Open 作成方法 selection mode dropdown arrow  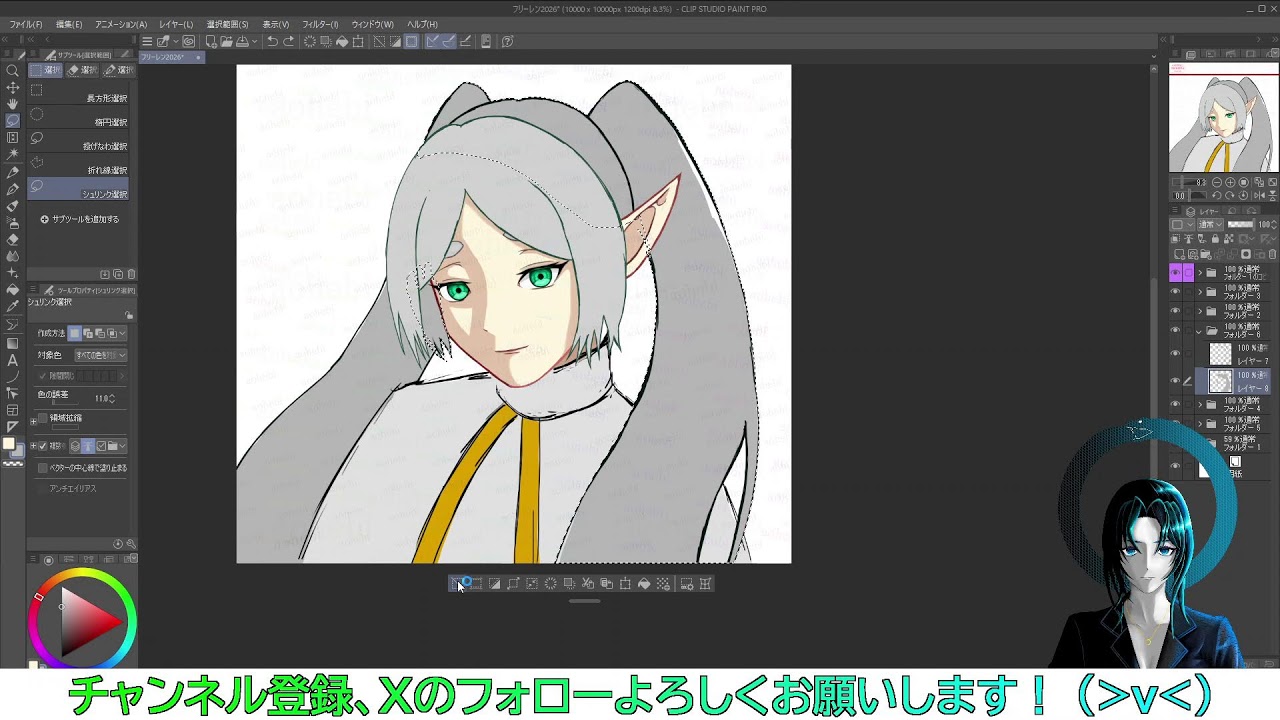click(x=124, y=333)
